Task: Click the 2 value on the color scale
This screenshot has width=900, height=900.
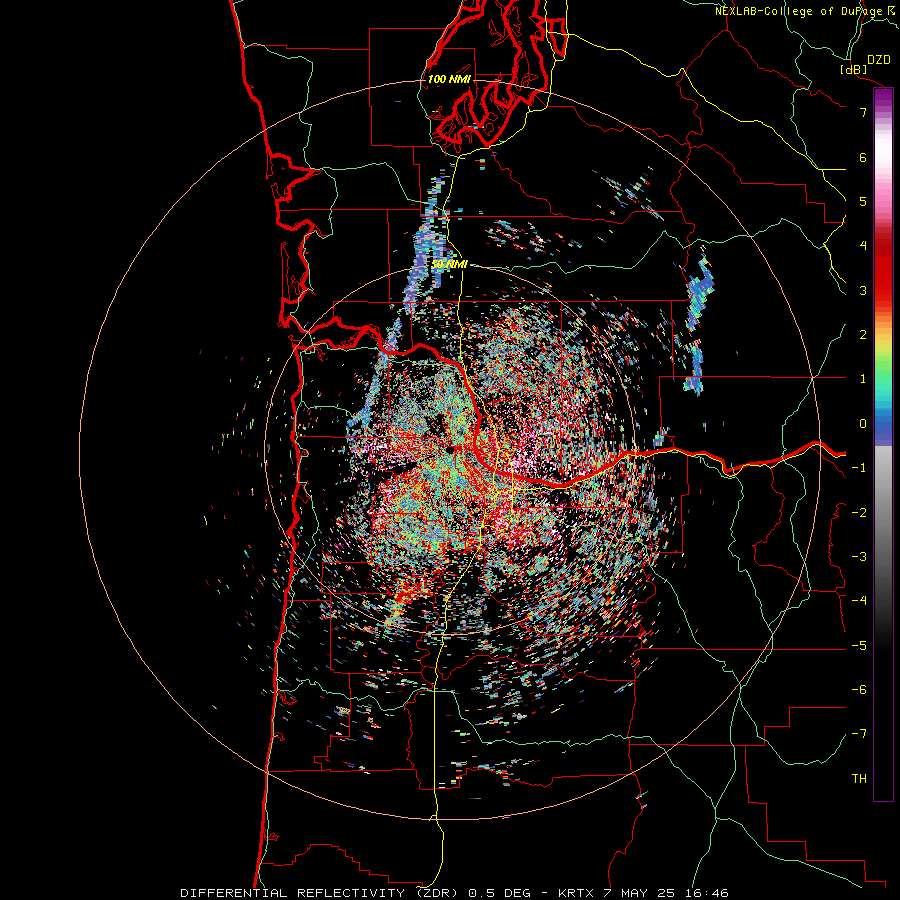Action: 863,335
